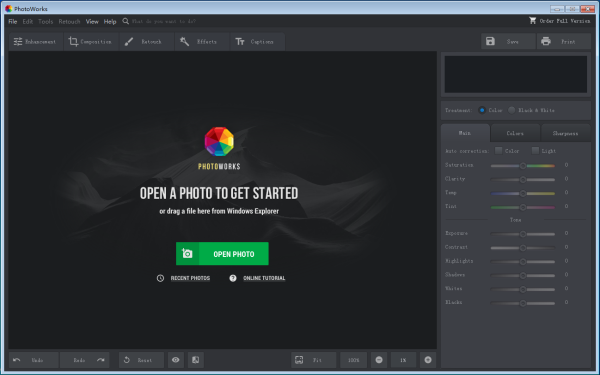The width and height of the screenshot is (600, 375).
Task: Click the zoom out minus icon
Action: click(379, 360)
